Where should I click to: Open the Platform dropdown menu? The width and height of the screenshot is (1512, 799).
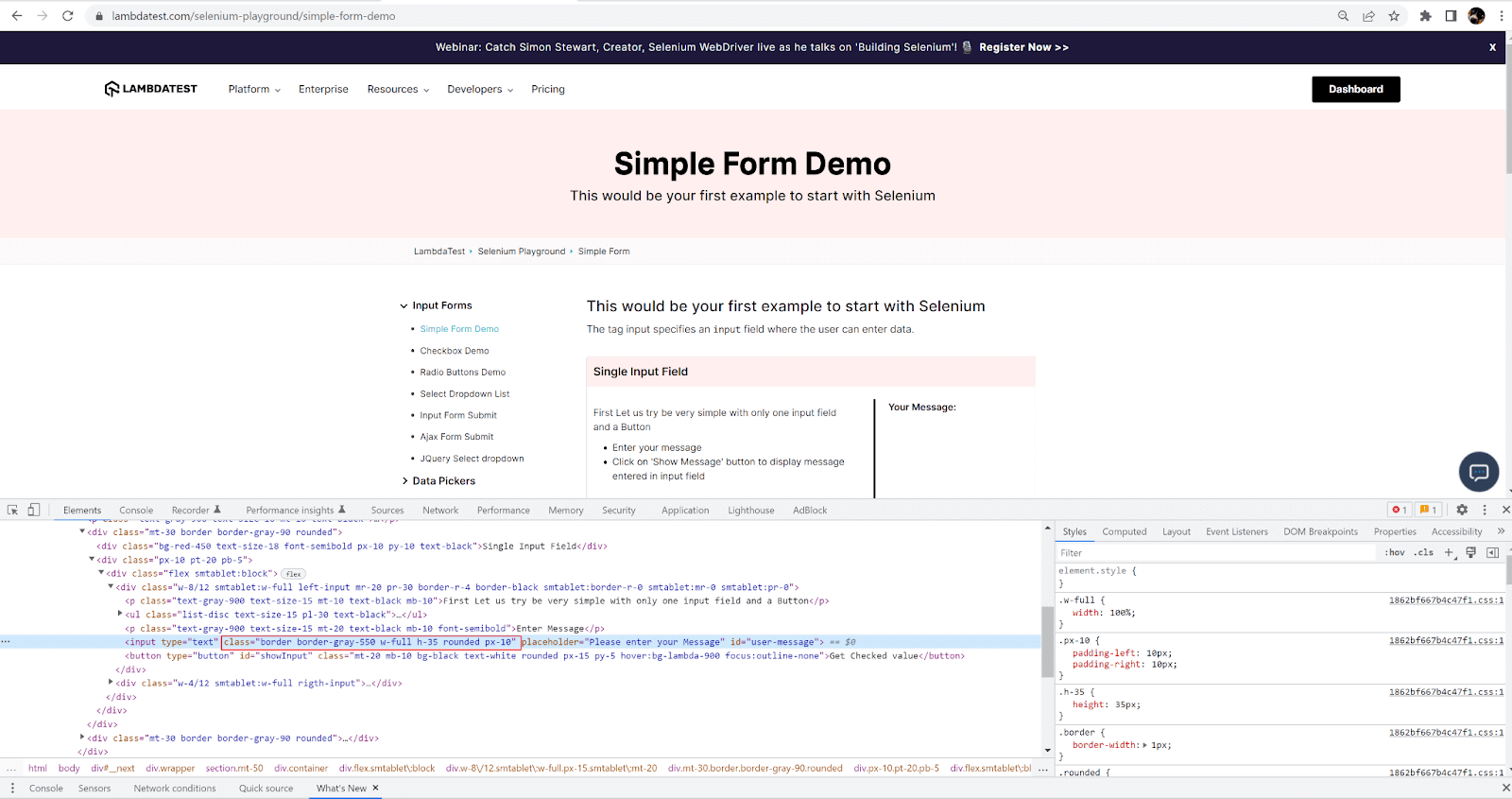(x=254, y=89)
